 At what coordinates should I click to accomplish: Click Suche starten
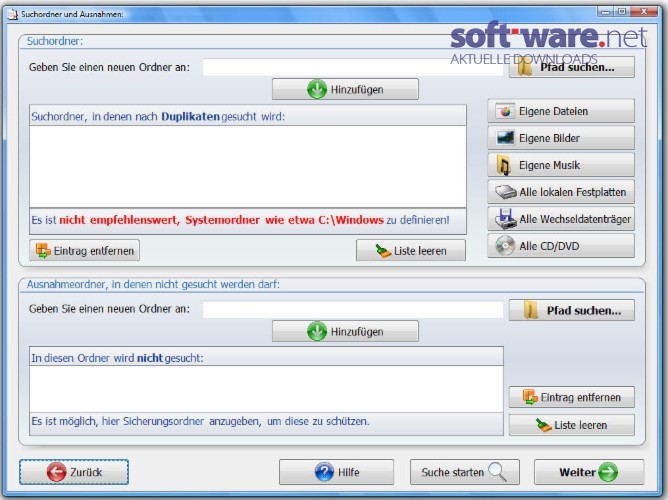coord(464,472)
